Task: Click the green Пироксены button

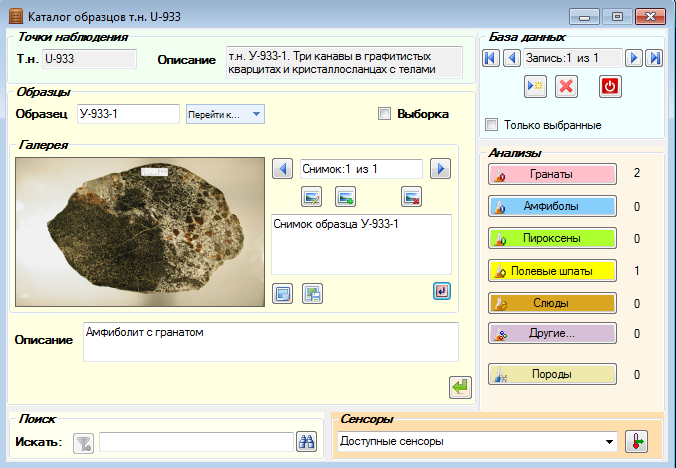Action: [552, 238]
